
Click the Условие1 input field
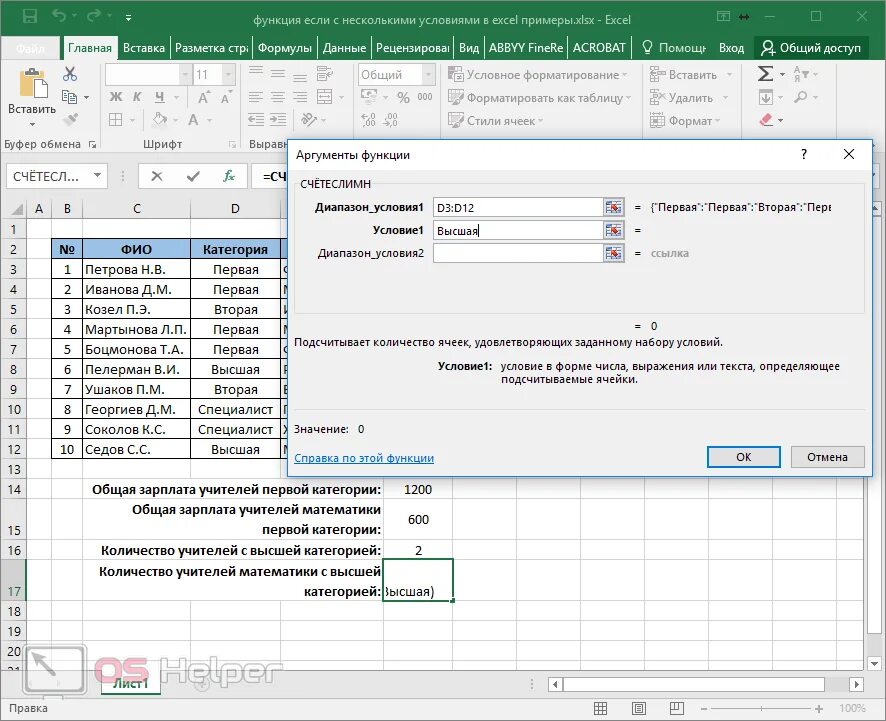click(x=518, y=231)
